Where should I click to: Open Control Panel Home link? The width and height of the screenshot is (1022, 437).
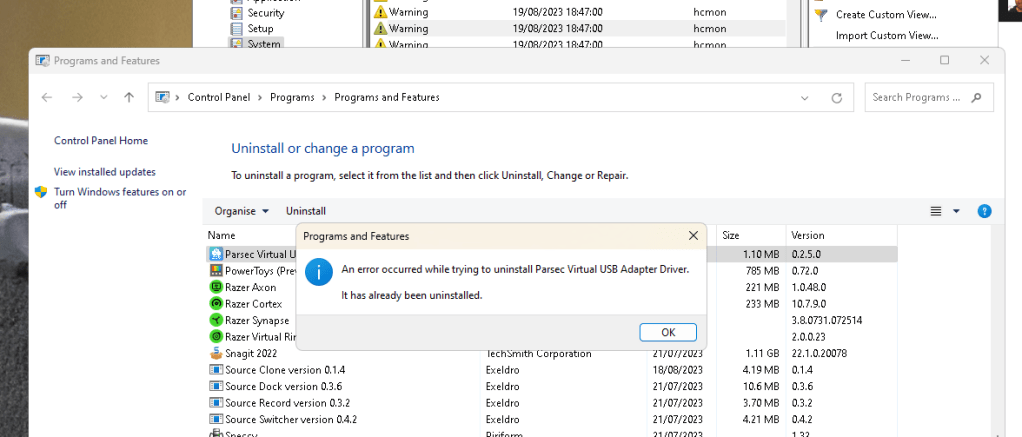pos(100,140)
